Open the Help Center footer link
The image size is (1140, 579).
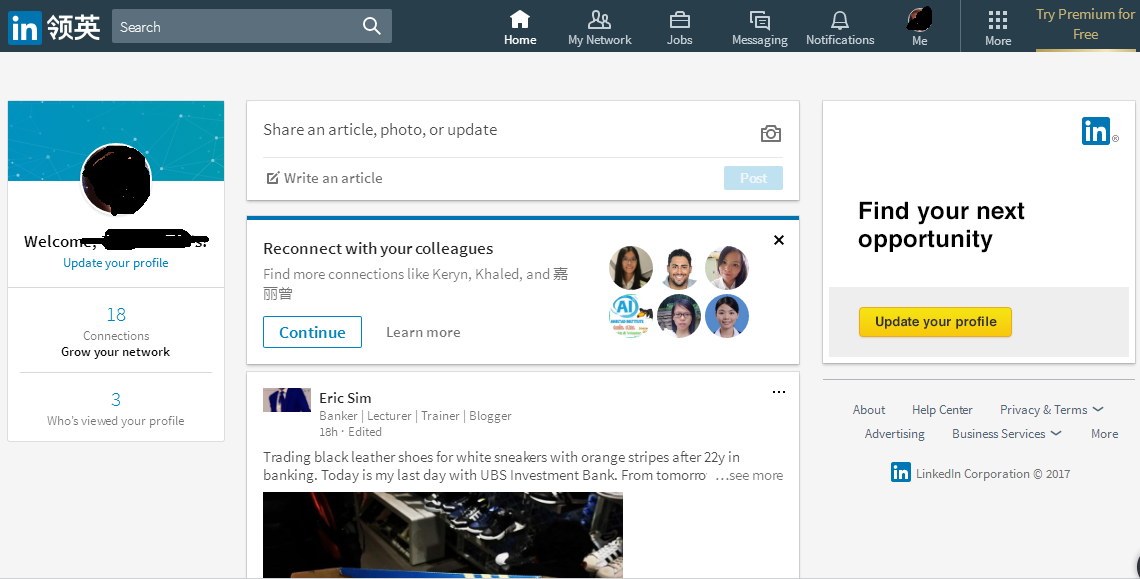[x=942, y=410]
